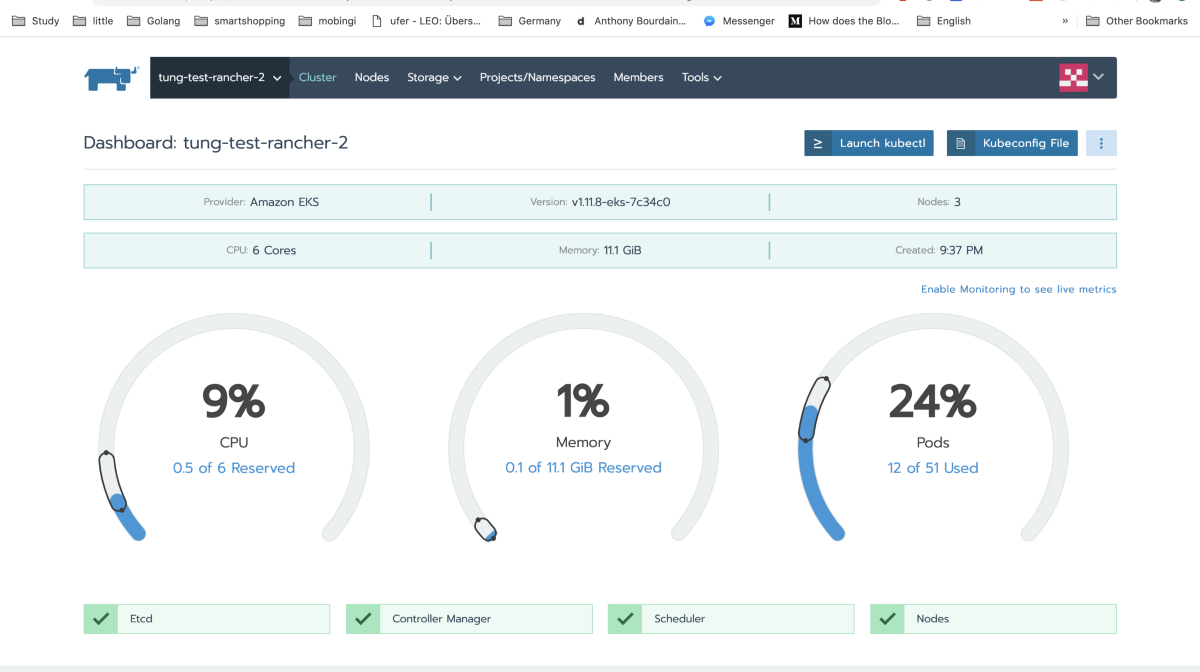Open the Messenger bookmark
1200x672 pixels.
click(738, 20)
